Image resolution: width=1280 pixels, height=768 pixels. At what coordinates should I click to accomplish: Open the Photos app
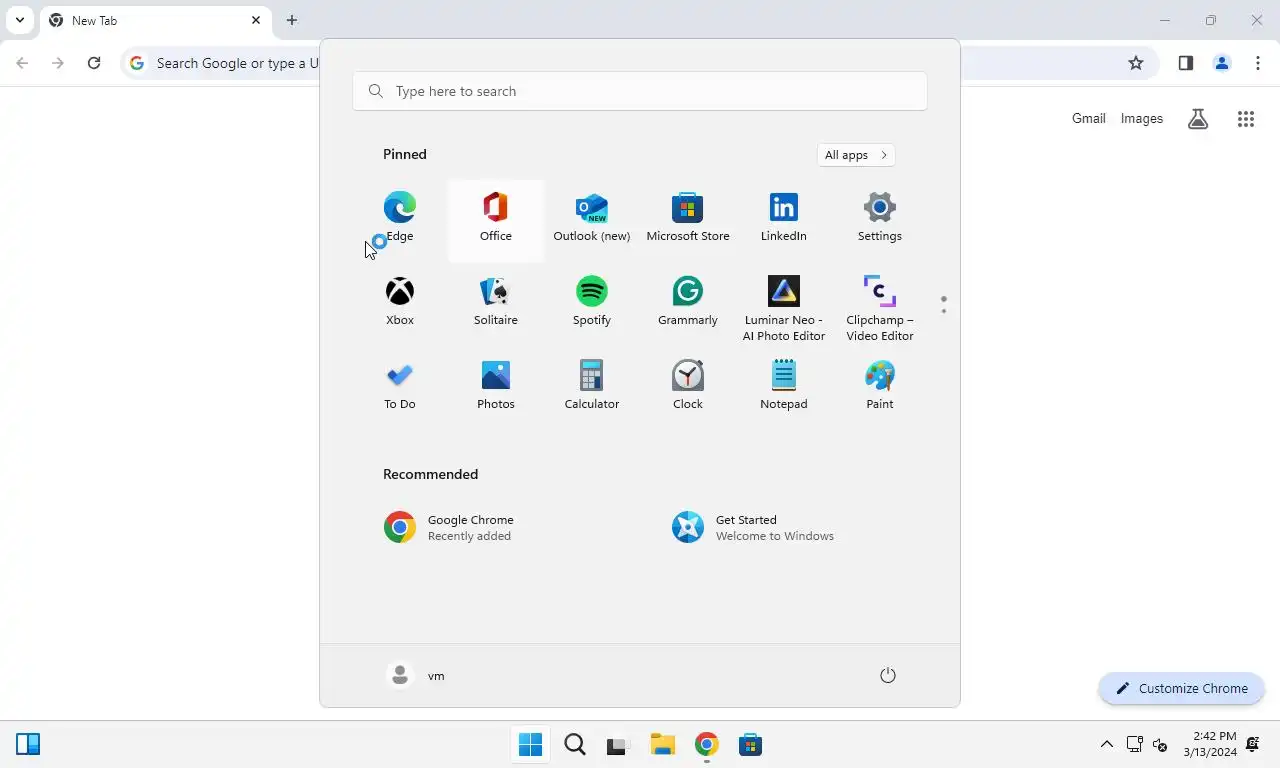tap(495, 386)
